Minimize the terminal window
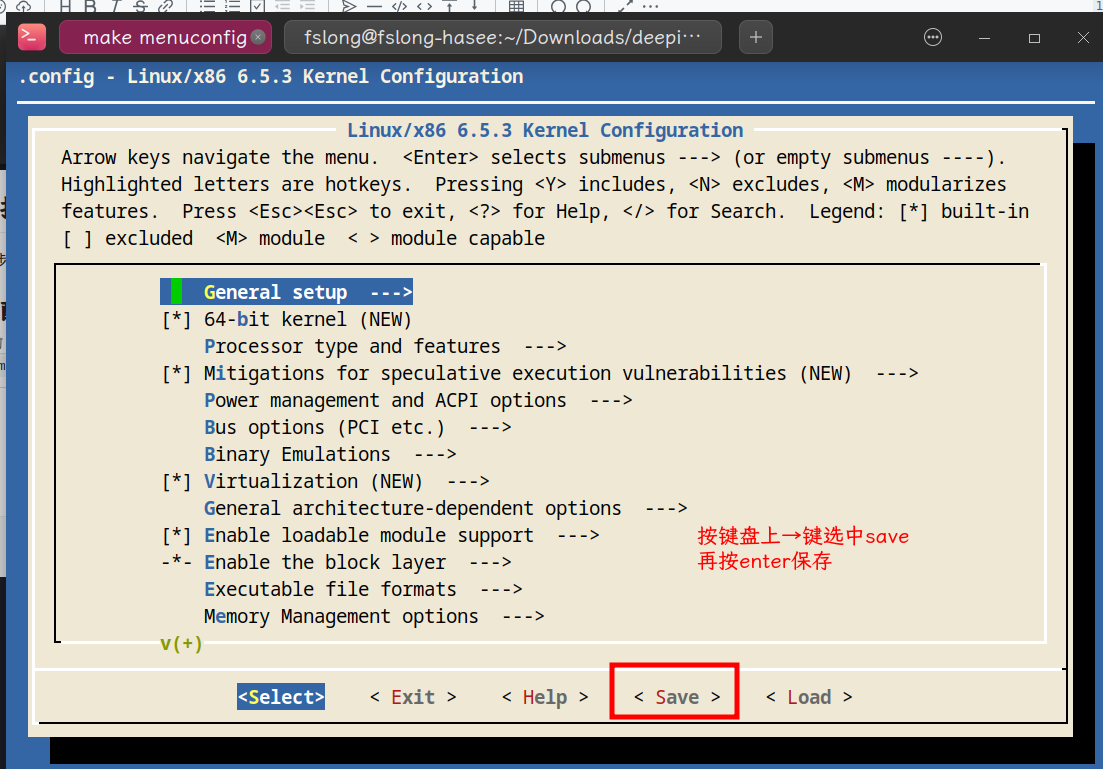1103x769 pixels. 984,38
